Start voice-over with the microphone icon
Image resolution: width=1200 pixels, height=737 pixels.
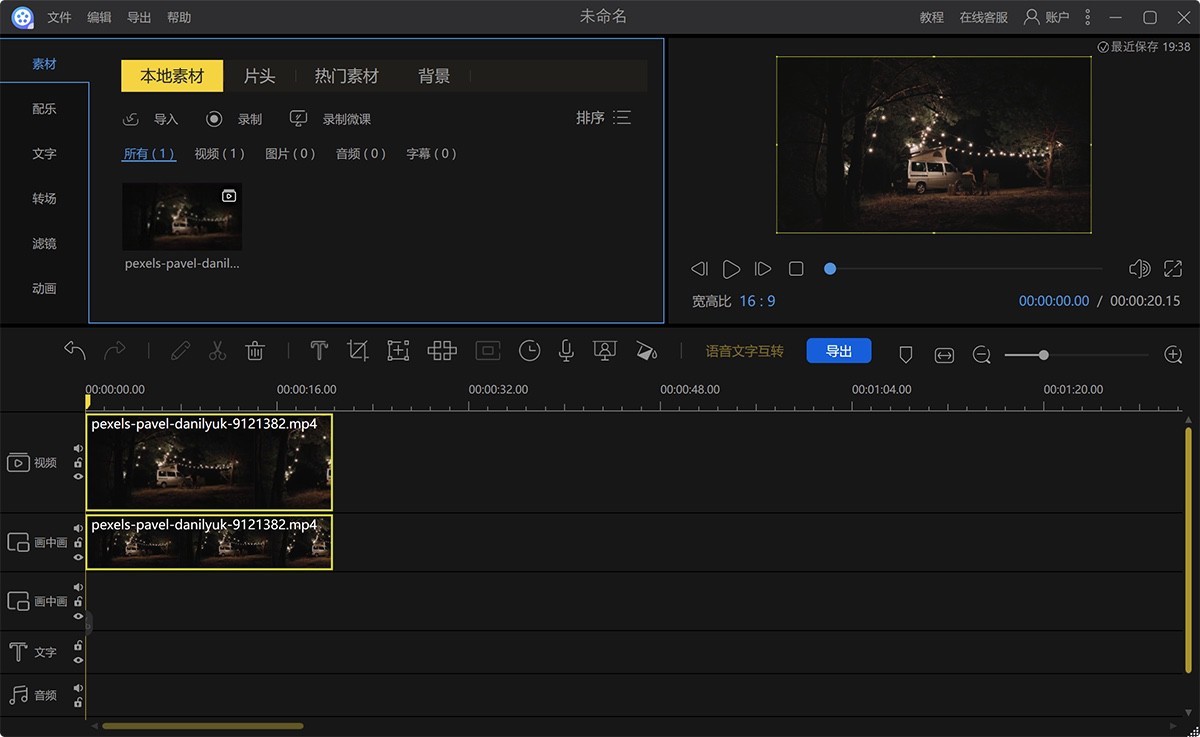point(566,351)
